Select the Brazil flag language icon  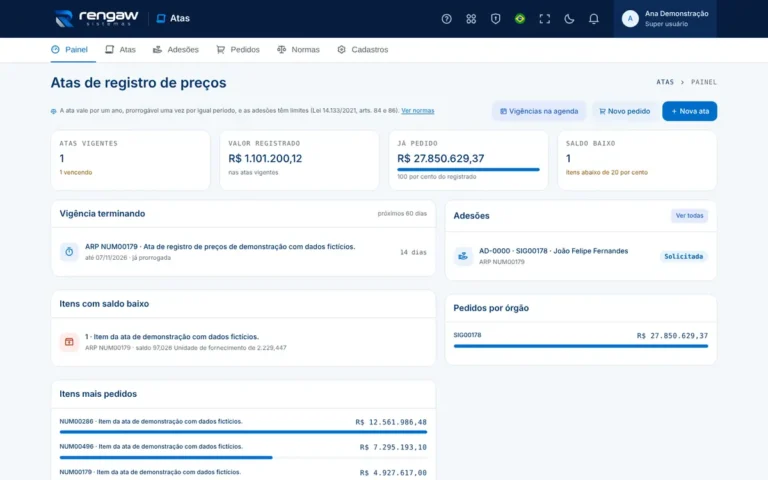[x=520, y=19]
